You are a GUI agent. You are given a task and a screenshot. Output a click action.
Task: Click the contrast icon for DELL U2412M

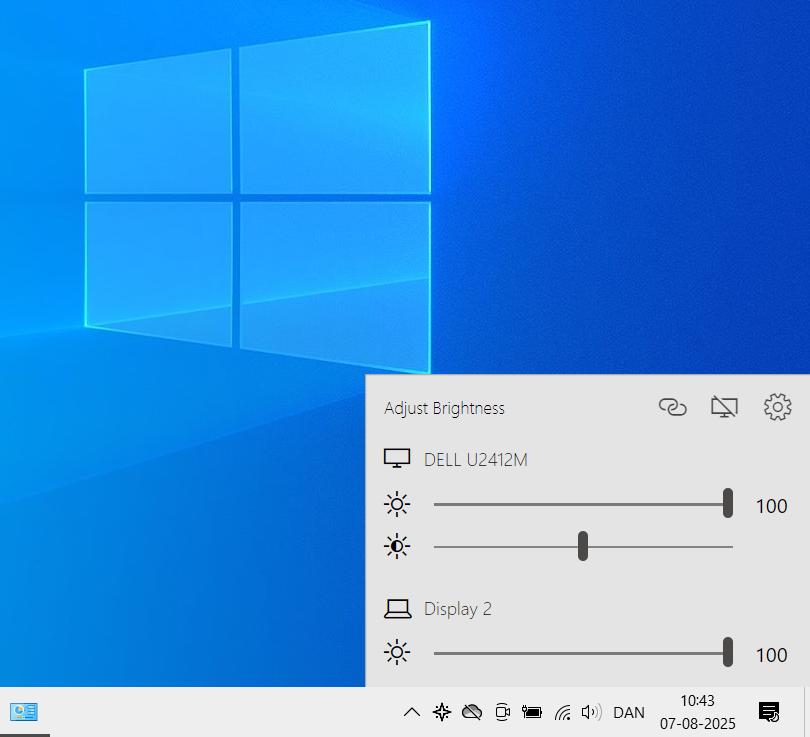coord(397,547)
